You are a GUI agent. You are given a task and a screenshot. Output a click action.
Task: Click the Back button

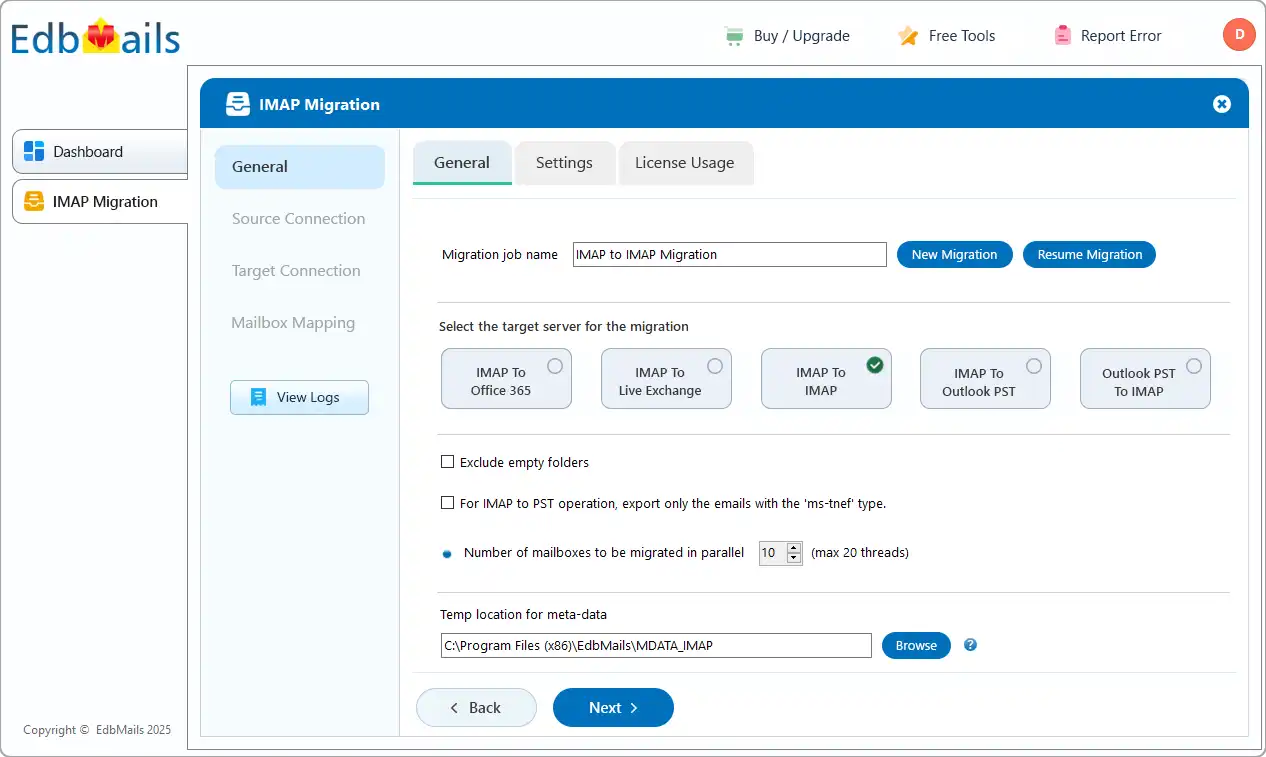click(476, 707)
